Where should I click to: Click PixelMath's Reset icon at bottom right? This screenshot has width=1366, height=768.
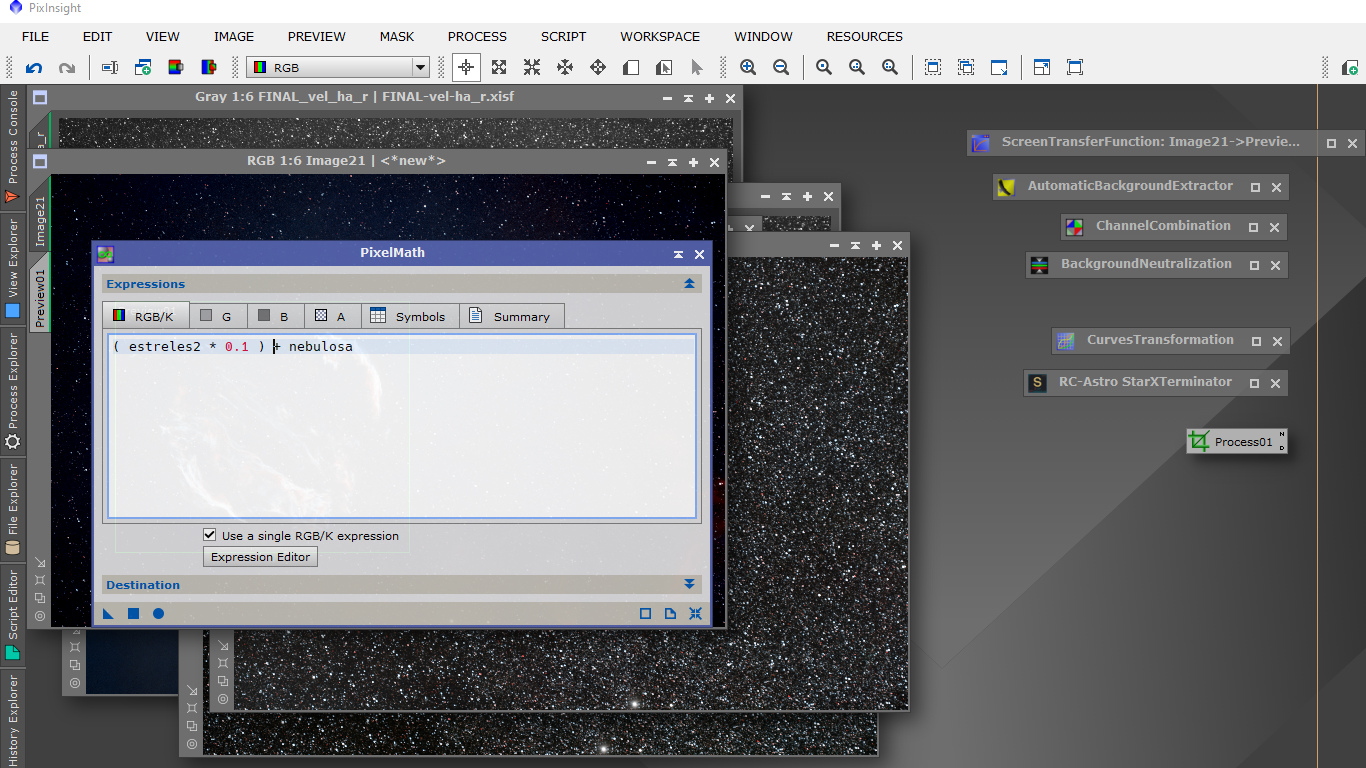pyautogui.click(x=695, y=613)
